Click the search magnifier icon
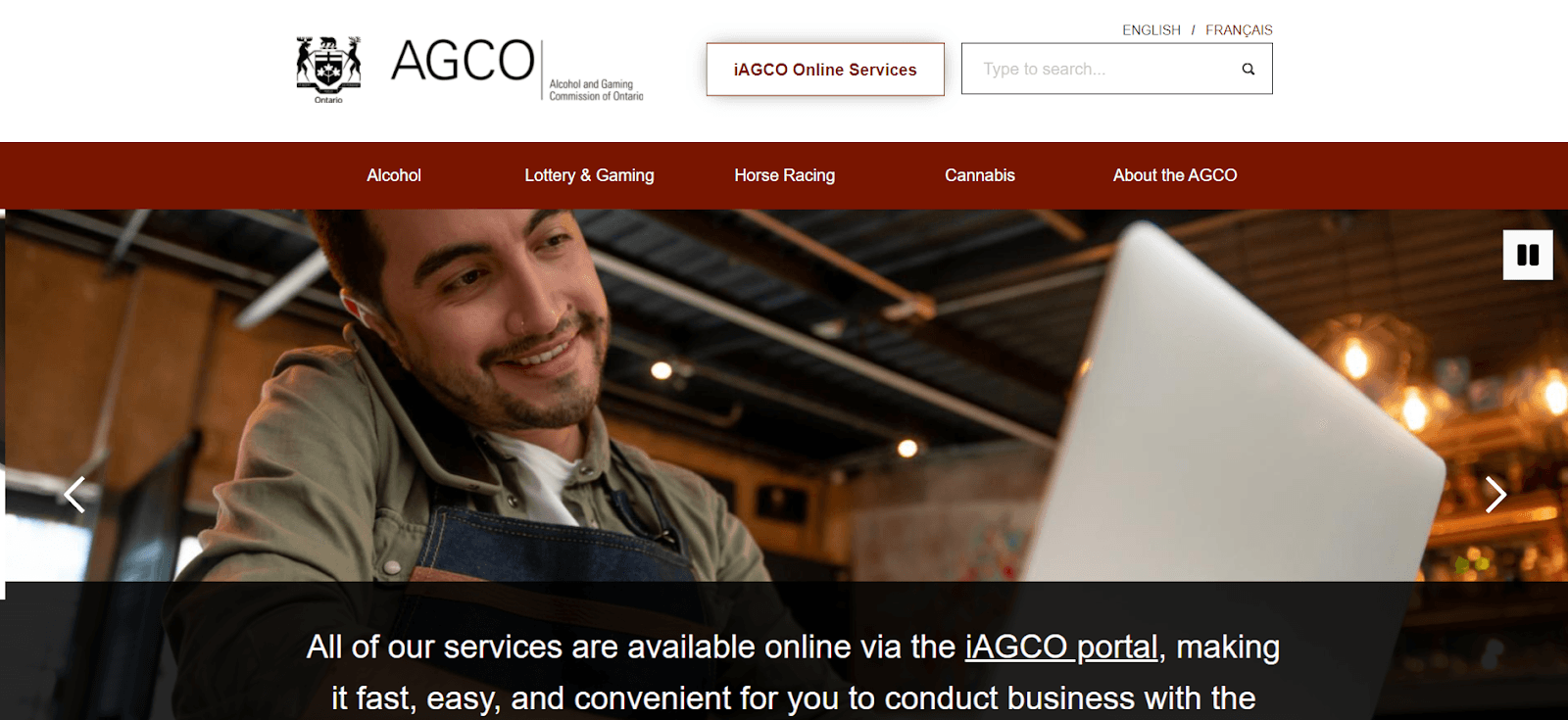The height and width of the screenshot is (720, 1568). tap(1248, 69)
